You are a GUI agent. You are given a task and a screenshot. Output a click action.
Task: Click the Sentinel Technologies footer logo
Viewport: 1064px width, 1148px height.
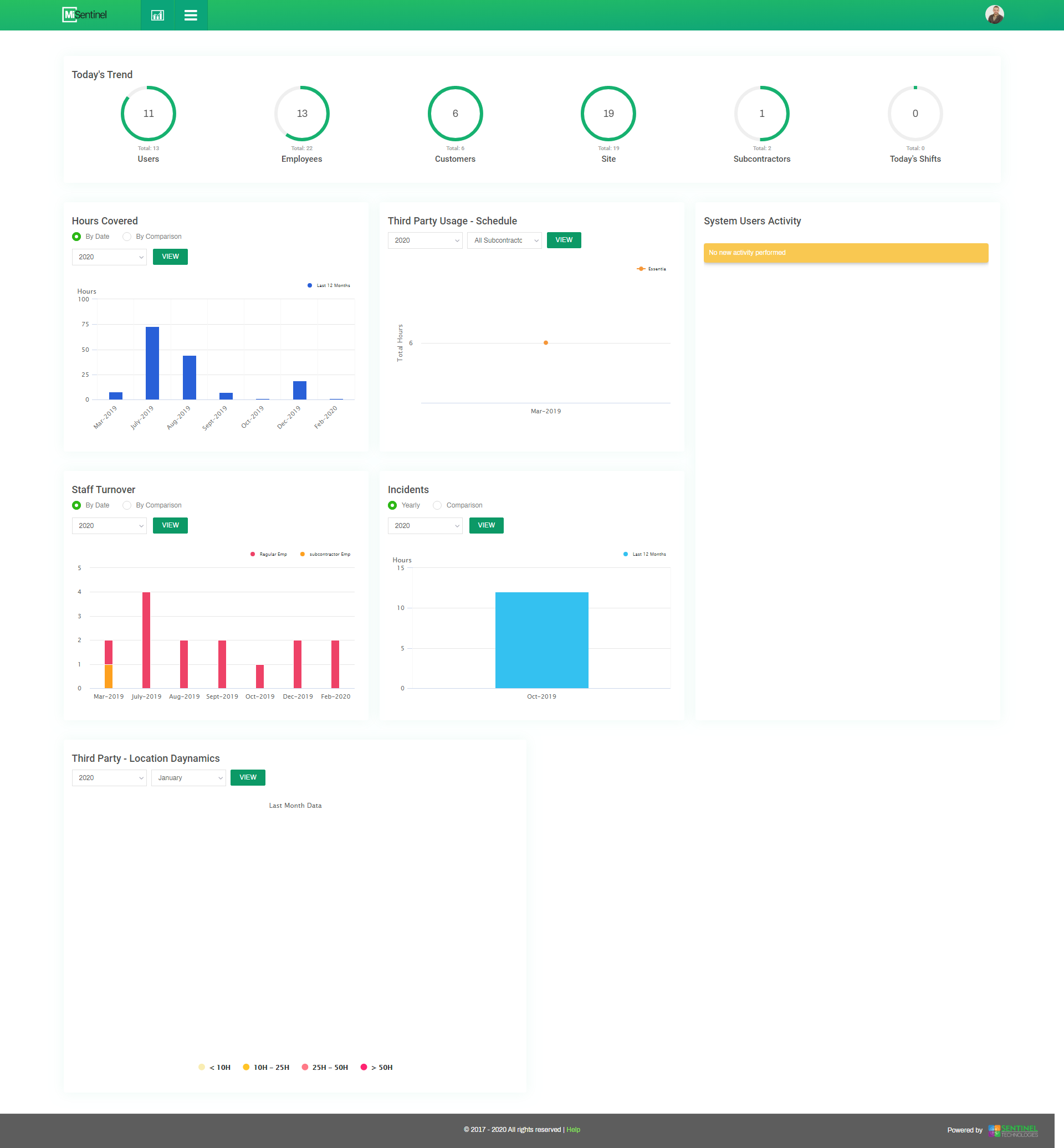click(x=1013, y=1130)
